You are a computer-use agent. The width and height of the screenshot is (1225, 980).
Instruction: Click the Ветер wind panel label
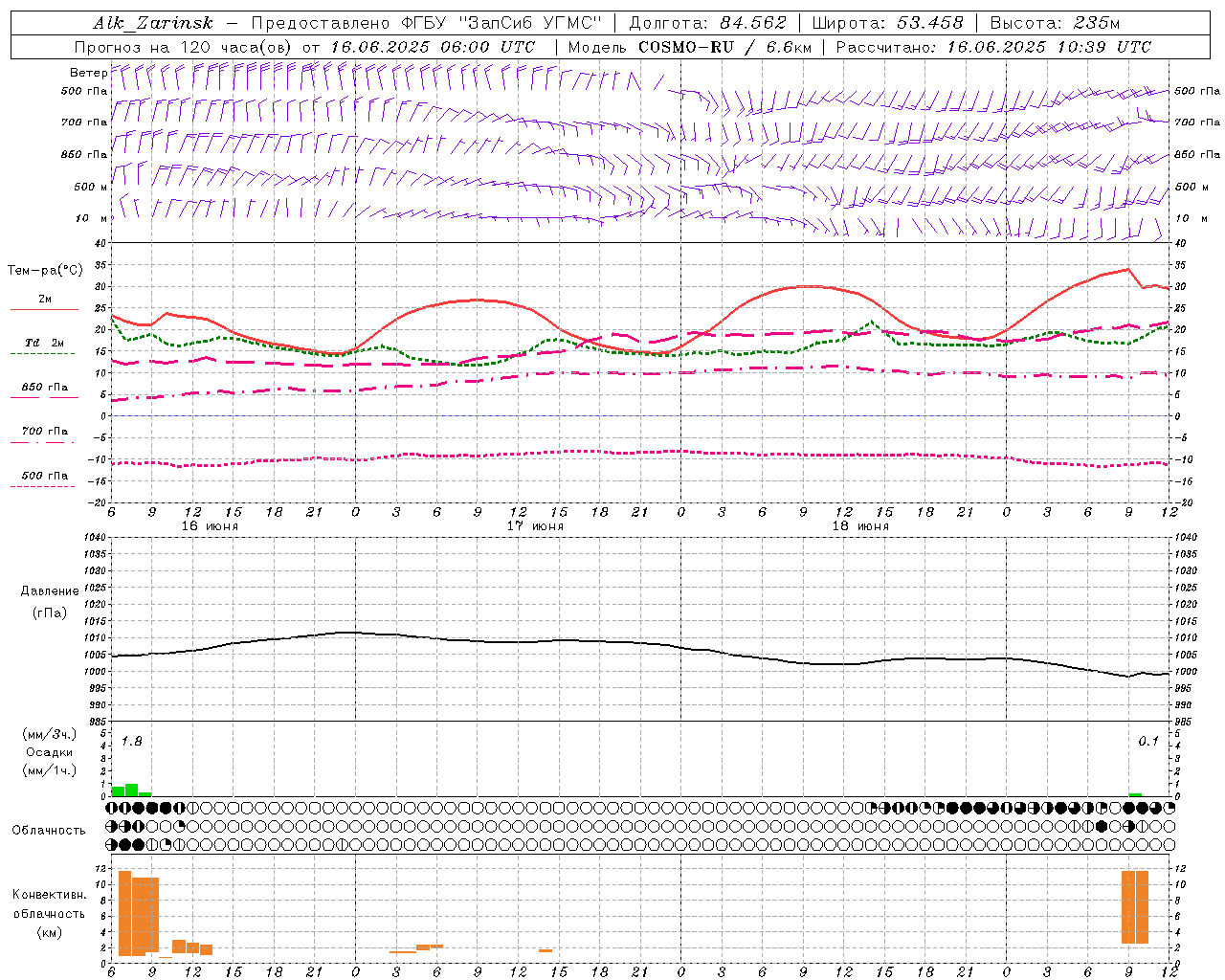point(88,73)
